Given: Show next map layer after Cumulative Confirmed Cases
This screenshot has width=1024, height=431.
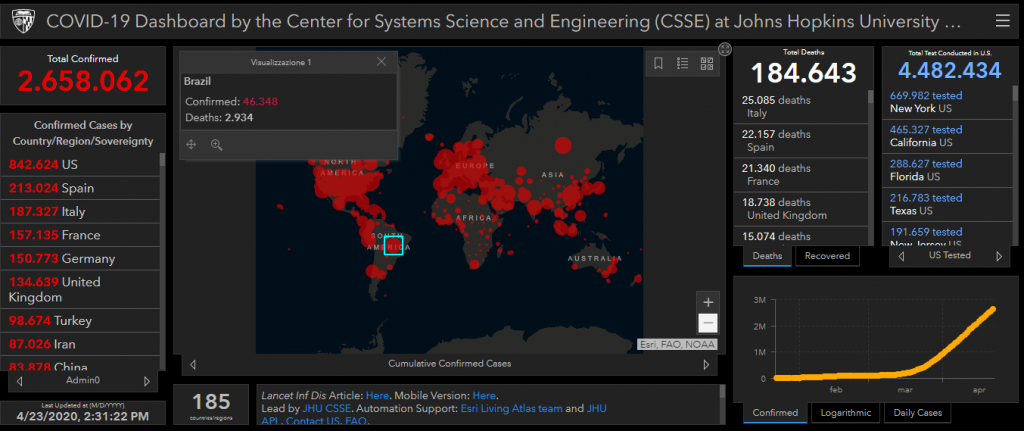Looking at the screenshot, I should point(706,364).
